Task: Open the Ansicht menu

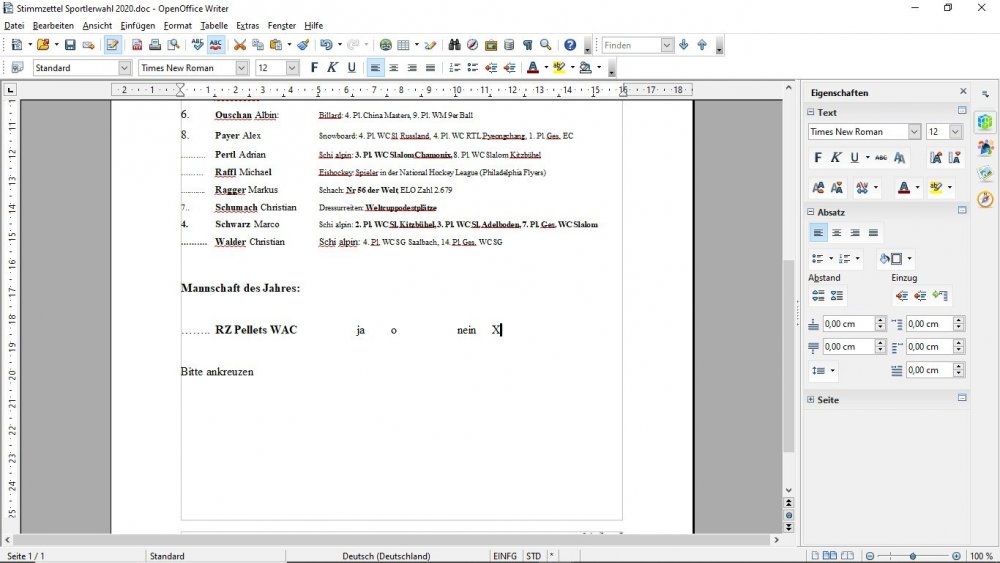Action: pyautogui.click(x=97, y=26)
